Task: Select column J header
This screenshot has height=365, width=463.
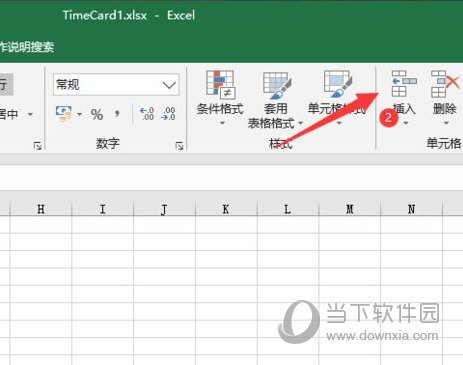Action: [164, 209]
